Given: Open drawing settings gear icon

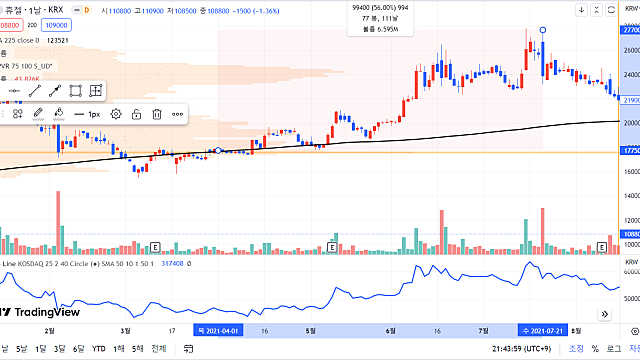Looking at the screenshot, I should click(116, 114).
